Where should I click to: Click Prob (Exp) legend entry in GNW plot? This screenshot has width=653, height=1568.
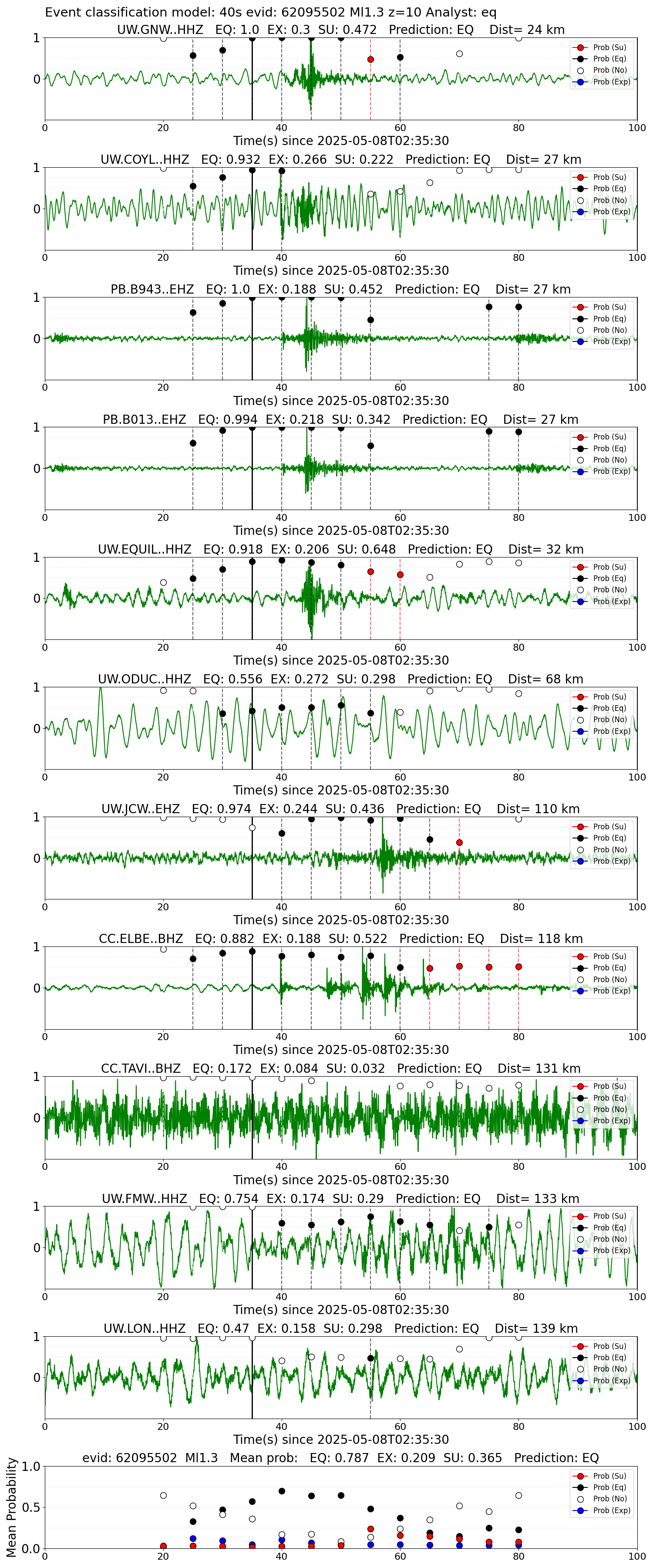(x=601, y=81)
